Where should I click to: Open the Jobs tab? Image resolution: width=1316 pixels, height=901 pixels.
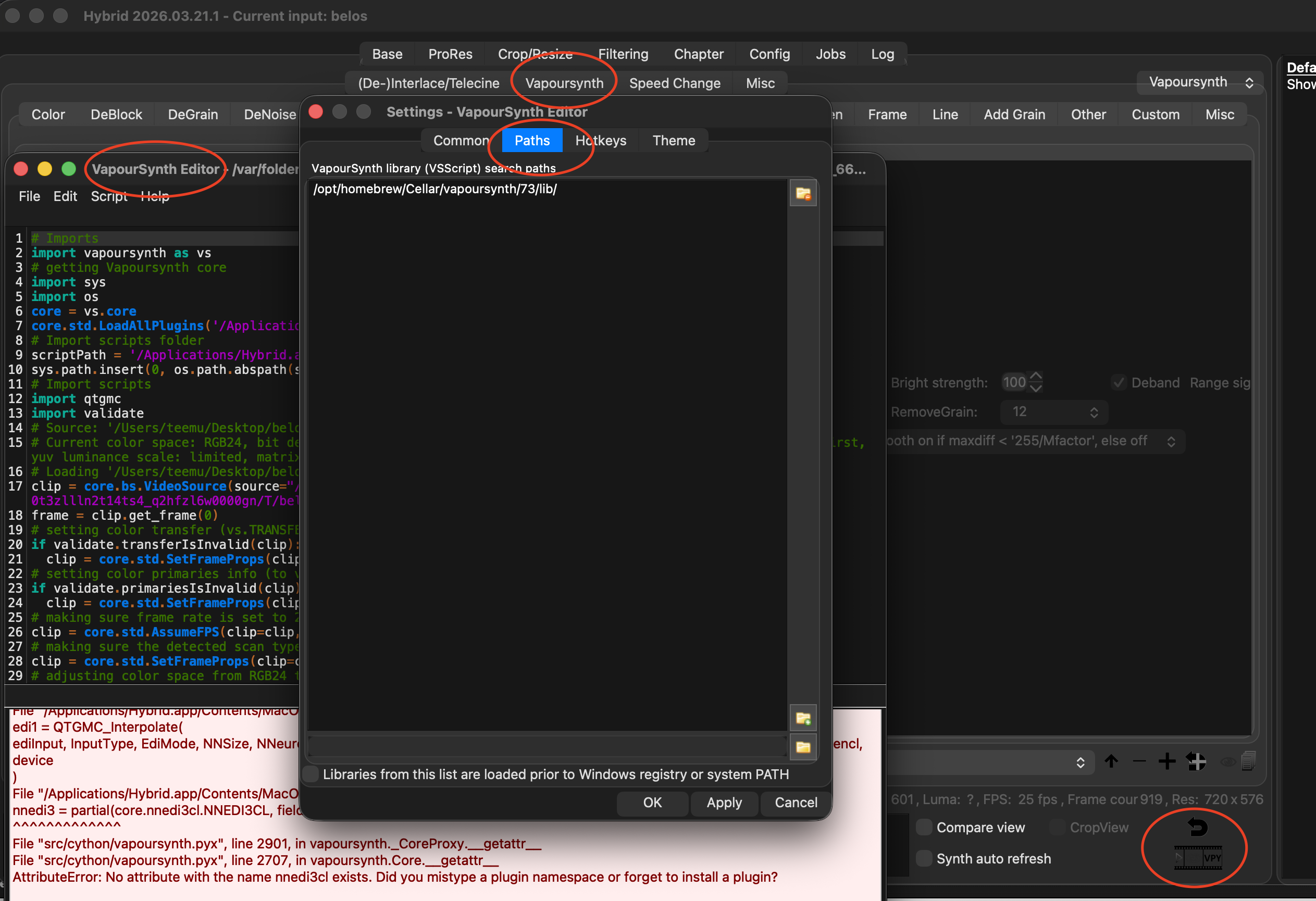[x=830, y=54]
